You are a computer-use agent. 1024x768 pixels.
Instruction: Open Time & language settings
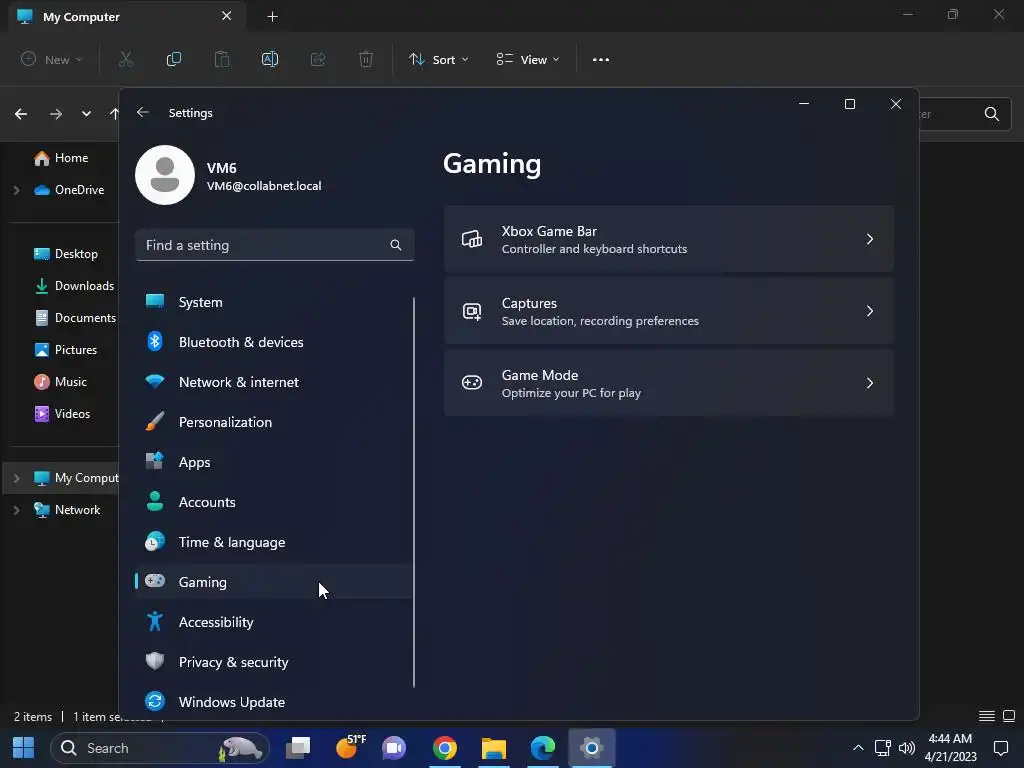274,542
